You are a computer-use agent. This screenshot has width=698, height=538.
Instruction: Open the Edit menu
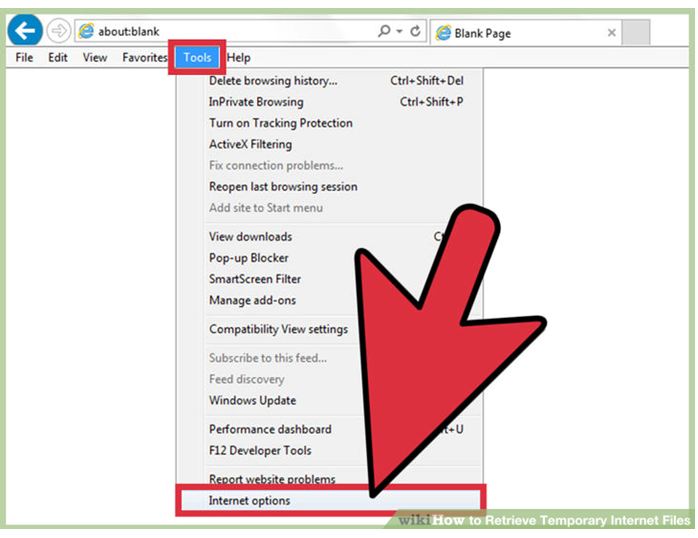pos(58,57)
